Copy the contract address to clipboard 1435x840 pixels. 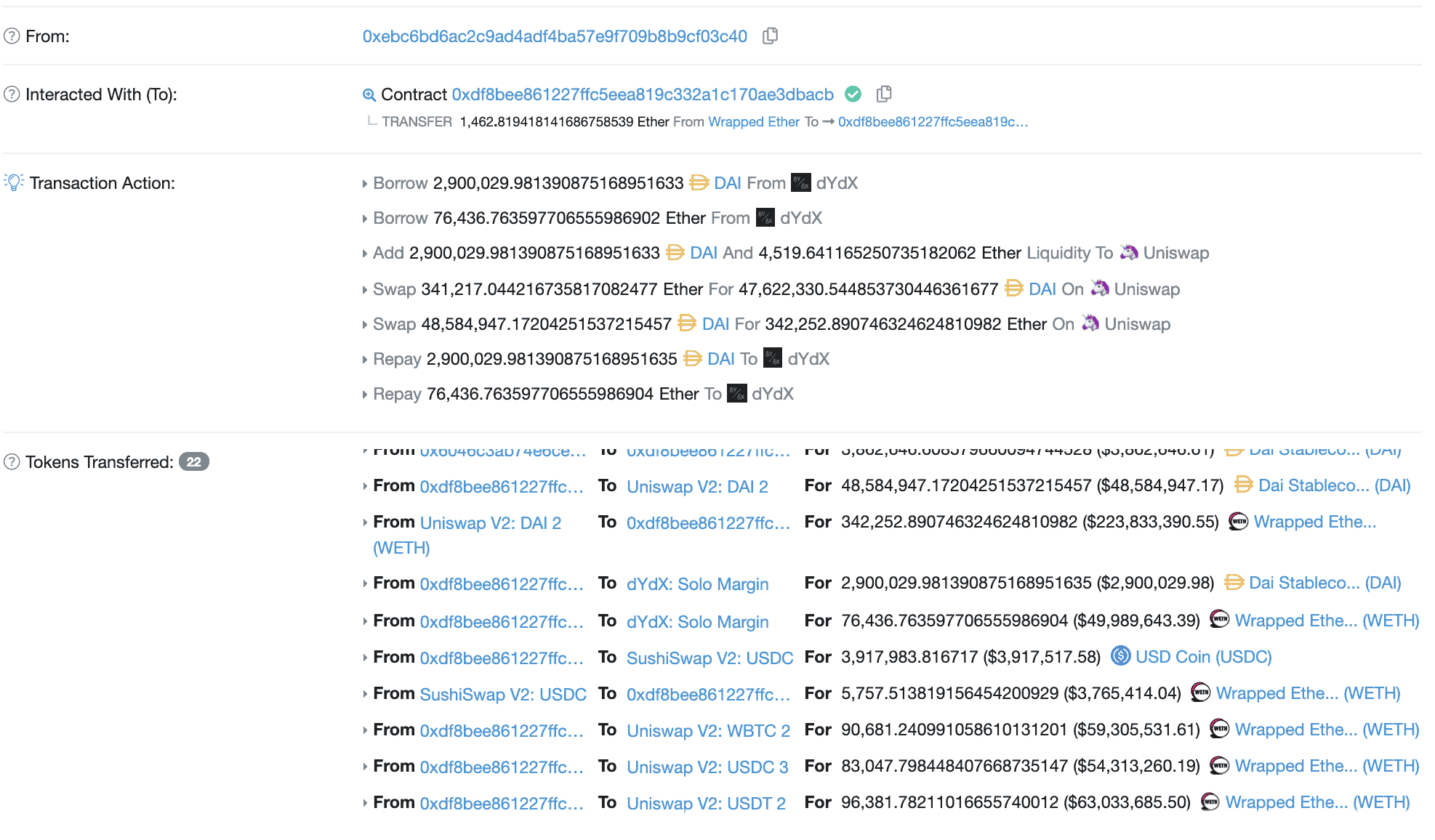(884, 94)
